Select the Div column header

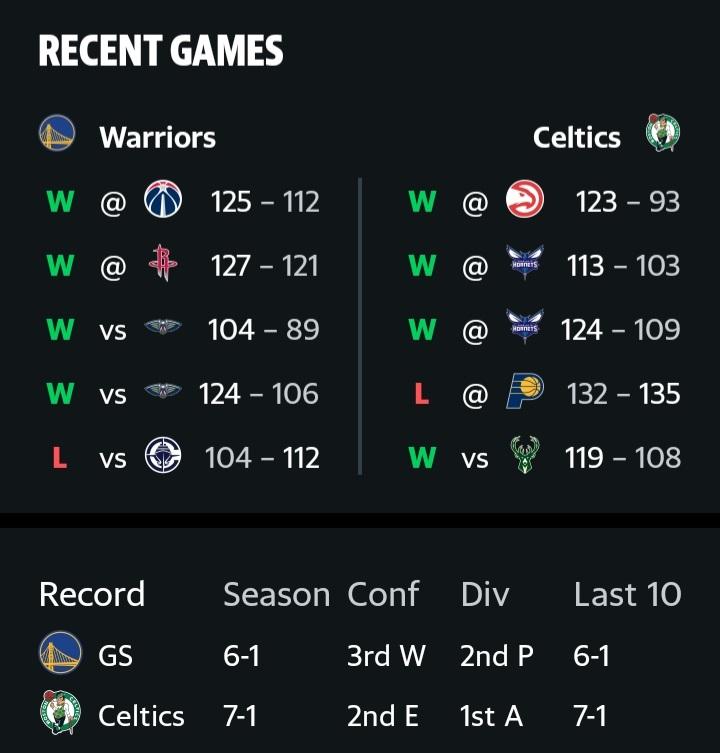pyautogui.click(x=485, y=595)
